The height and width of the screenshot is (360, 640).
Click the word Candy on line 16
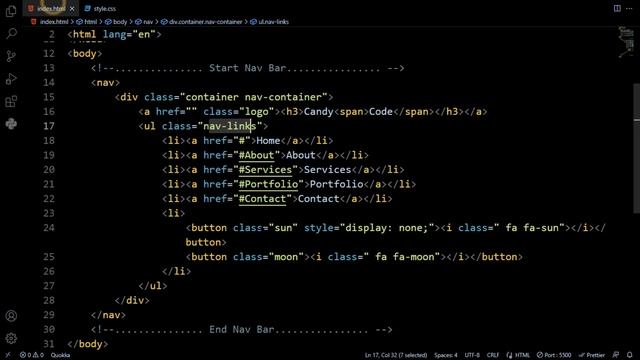coord(318,111)
